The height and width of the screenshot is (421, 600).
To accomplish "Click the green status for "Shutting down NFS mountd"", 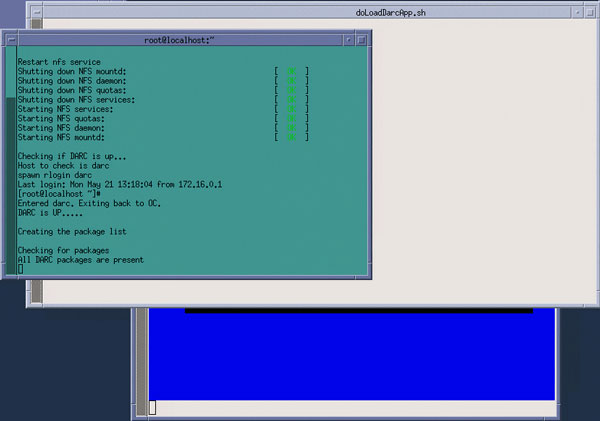I will click(292, 72).
